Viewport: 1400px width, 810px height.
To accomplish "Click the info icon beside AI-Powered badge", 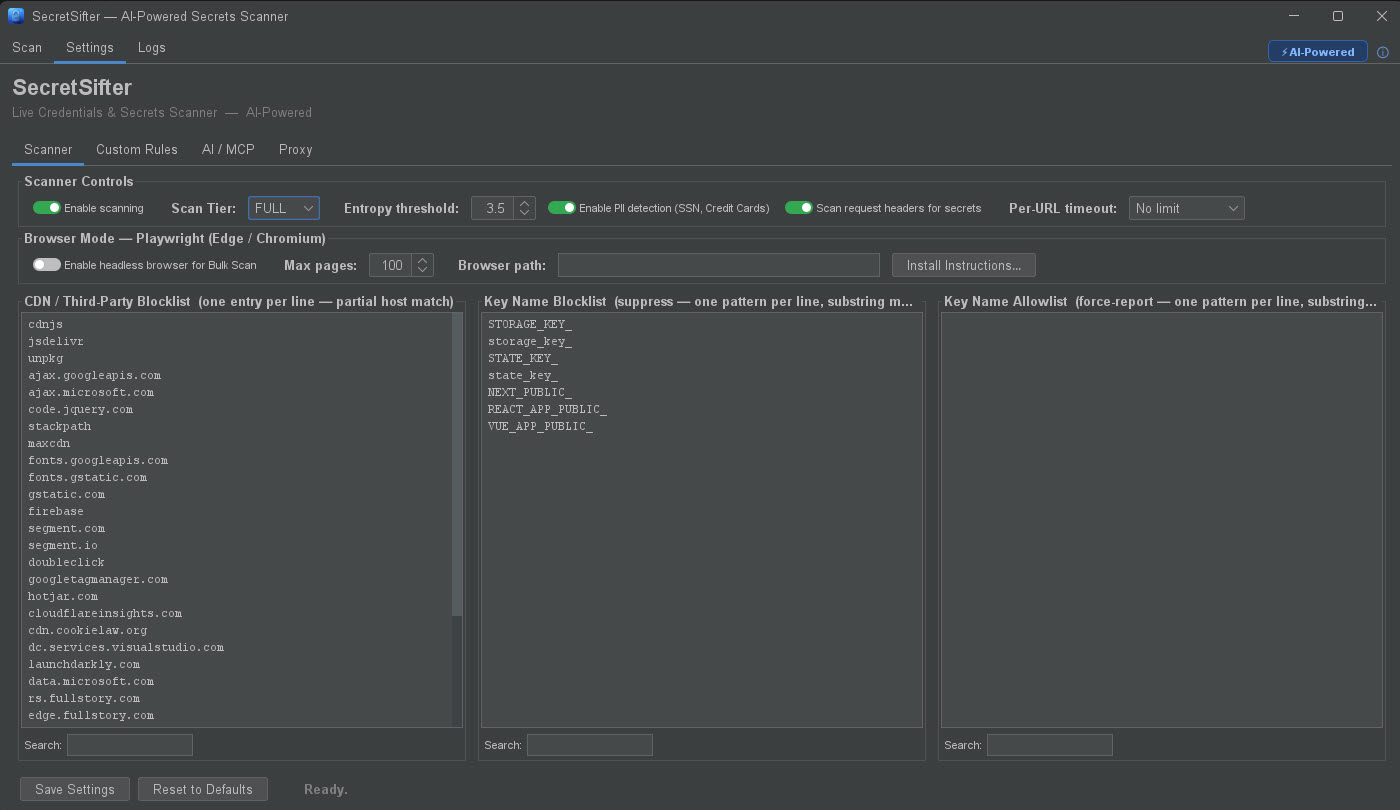I will (x=1384, y=52).
